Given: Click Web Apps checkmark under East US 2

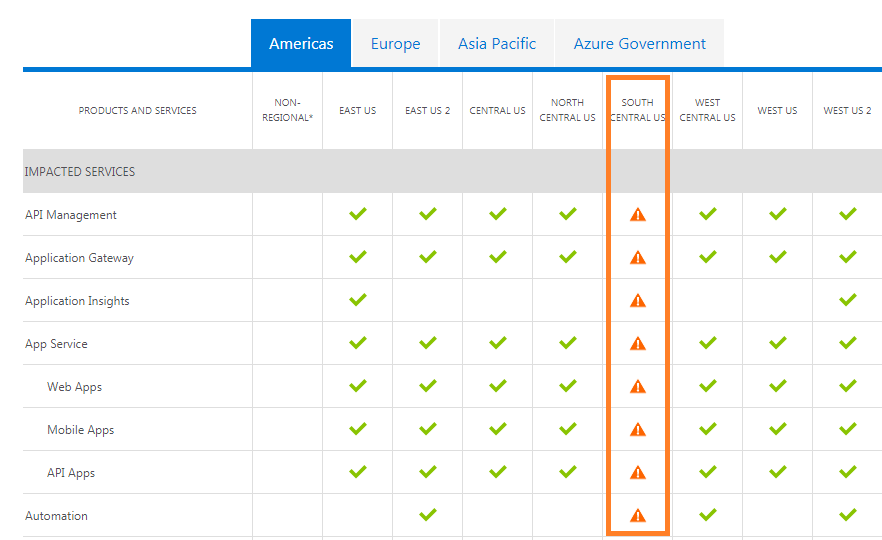Looking at the screenshot, I should coord(428,386).
